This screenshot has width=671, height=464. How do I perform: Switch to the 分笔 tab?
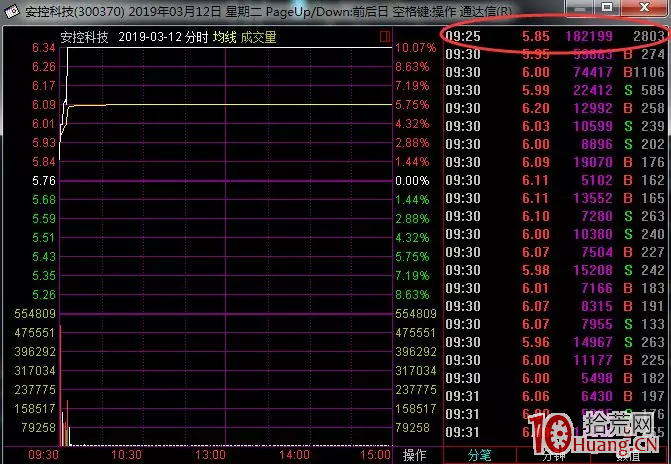pyautogui.click(x=479, y=455)
